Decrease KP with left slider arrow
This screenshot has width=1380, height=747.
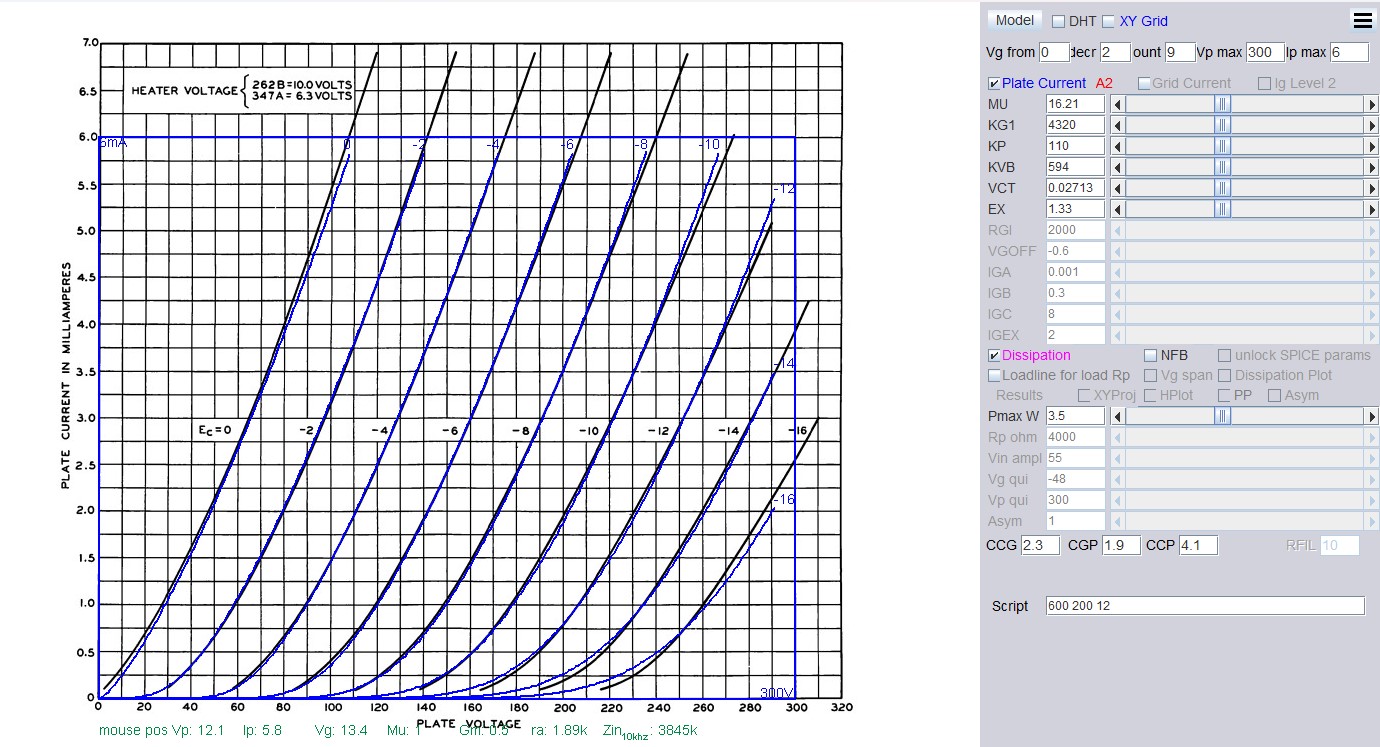[x=1118, y=146]
